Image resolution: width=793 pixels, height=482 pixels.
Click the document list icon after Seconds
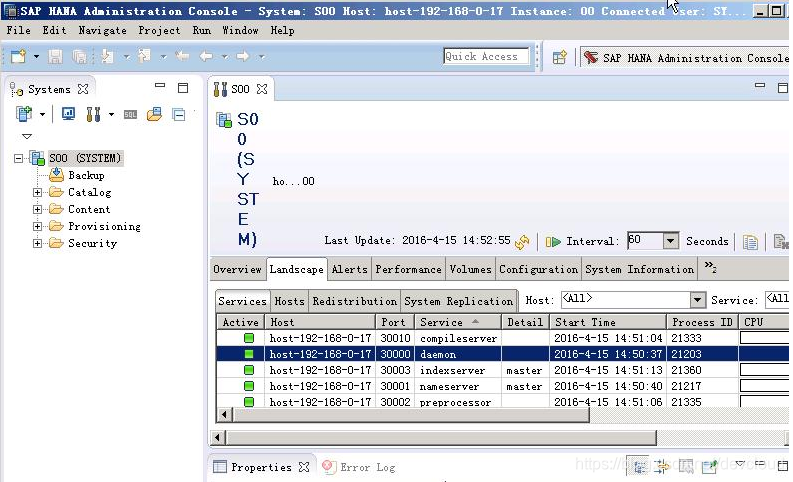point(750,242)
